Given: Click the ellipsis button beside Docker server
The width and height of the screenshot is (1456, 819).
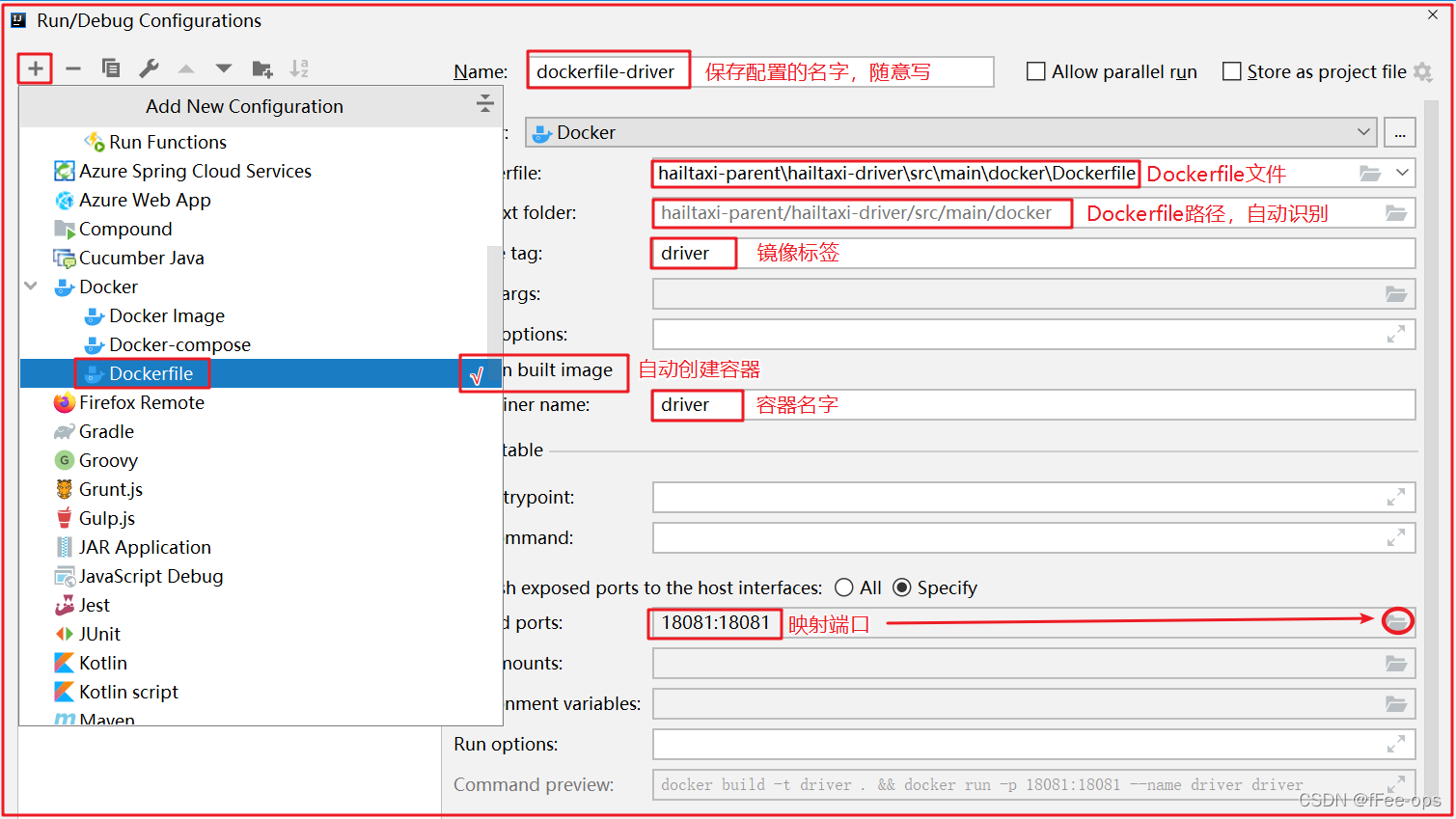Looking at the screenshot, I should [1400, 132].
